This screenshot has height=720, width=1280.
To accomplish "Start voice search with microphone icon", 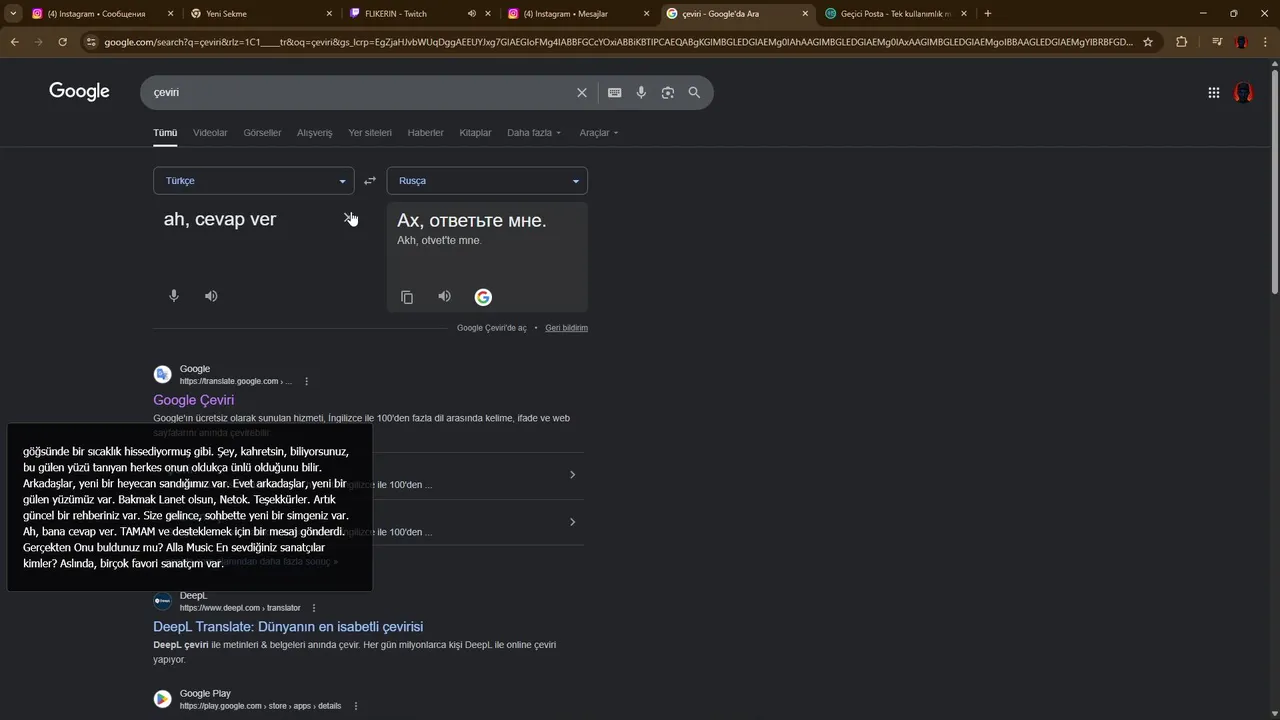I will pyautogui.click(x=641, y=92).
